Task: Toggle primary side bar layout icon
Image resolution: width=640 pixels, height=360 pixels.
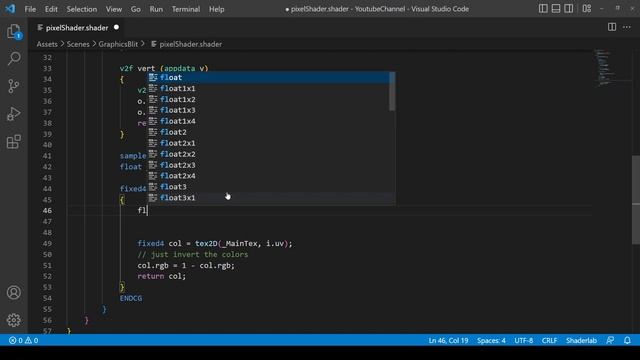Action: [x=543, y=9]
